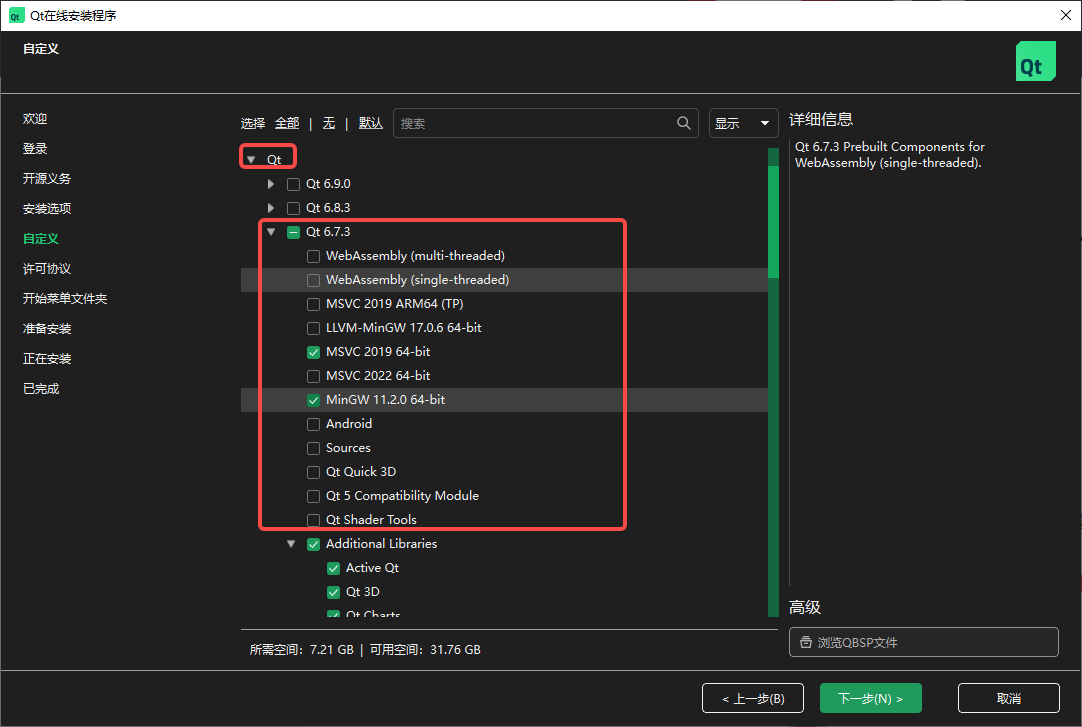Select the 开始菜单文件夹 step in sidebar
This screenshot has height=727, width=1082.
click(x=65, y=299)
